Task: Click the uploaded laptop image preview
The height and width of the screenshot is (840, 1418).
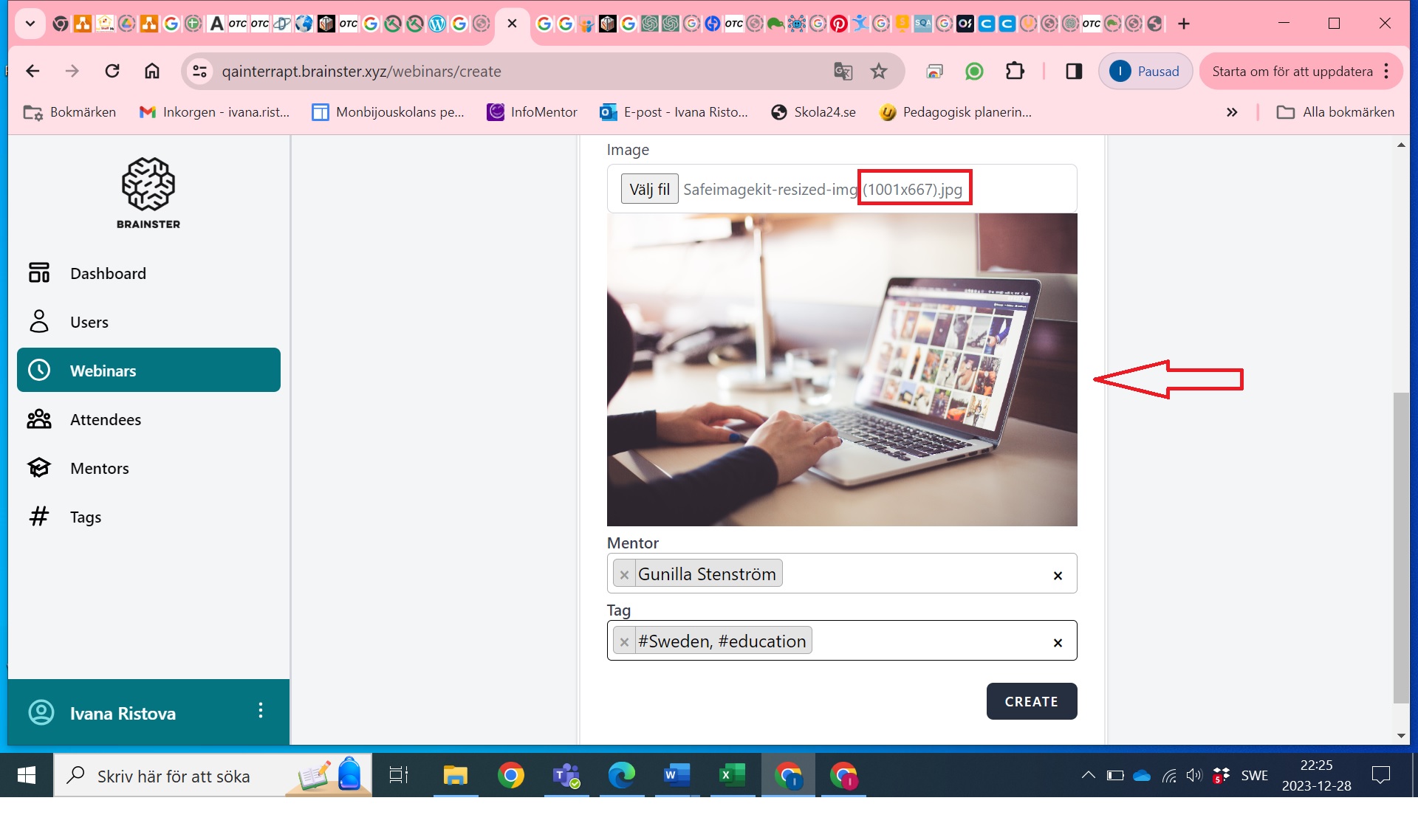Action: point(841,370)
